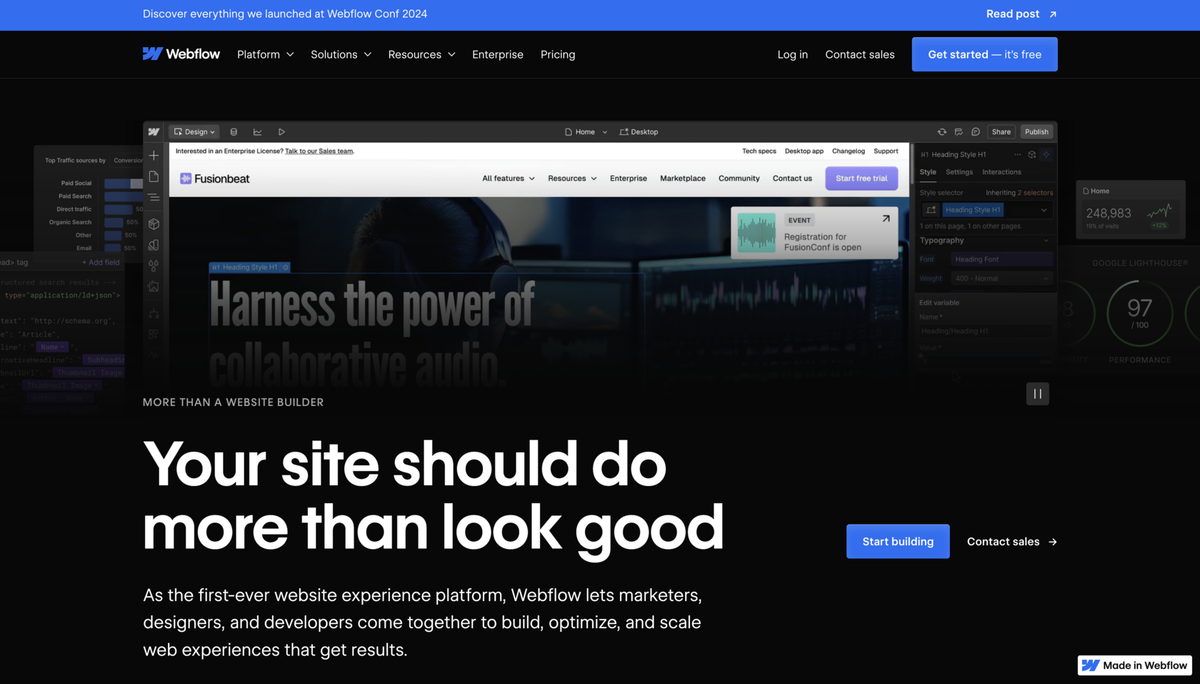Switch to the Settings tab
The height and width of the screenshot is (684, 1200).
point(959,172)
